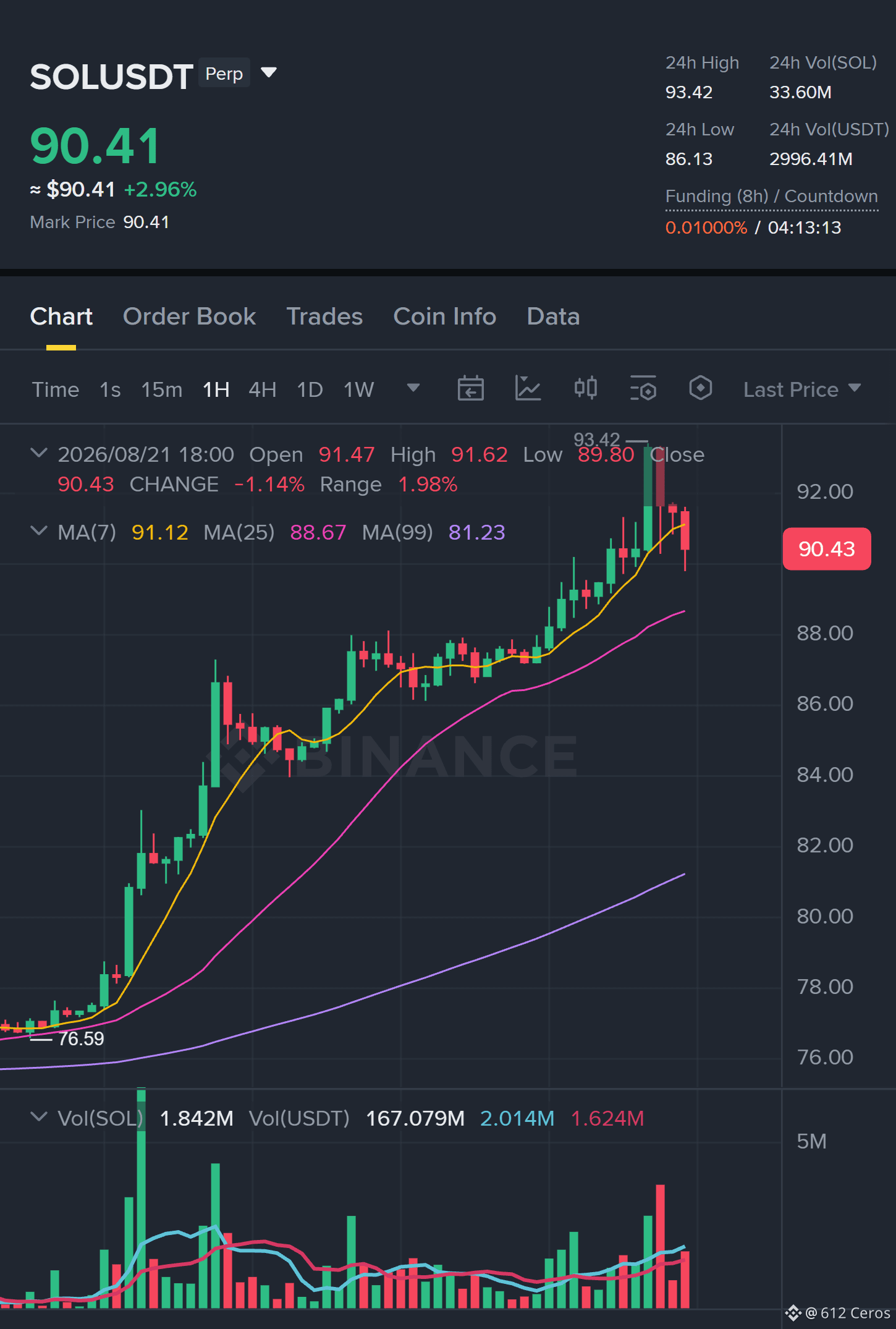Click the red 90.43 price tag
This screenshot has width=896, height=1329.
[x=827, y=549]
